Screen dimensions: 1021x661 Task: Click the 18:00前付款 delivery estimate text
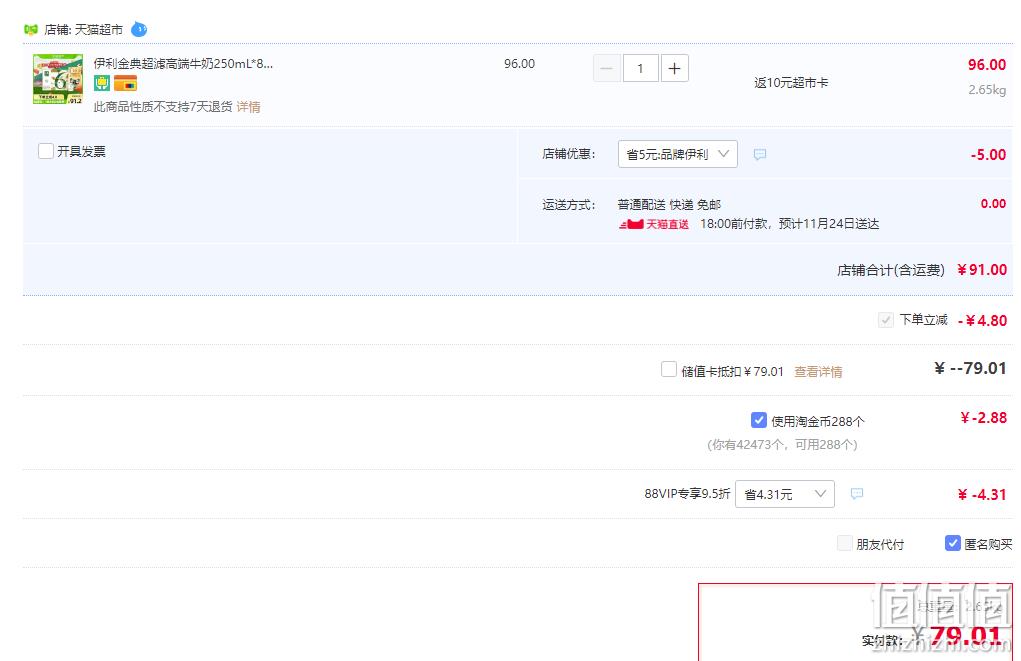coord(789,224)
